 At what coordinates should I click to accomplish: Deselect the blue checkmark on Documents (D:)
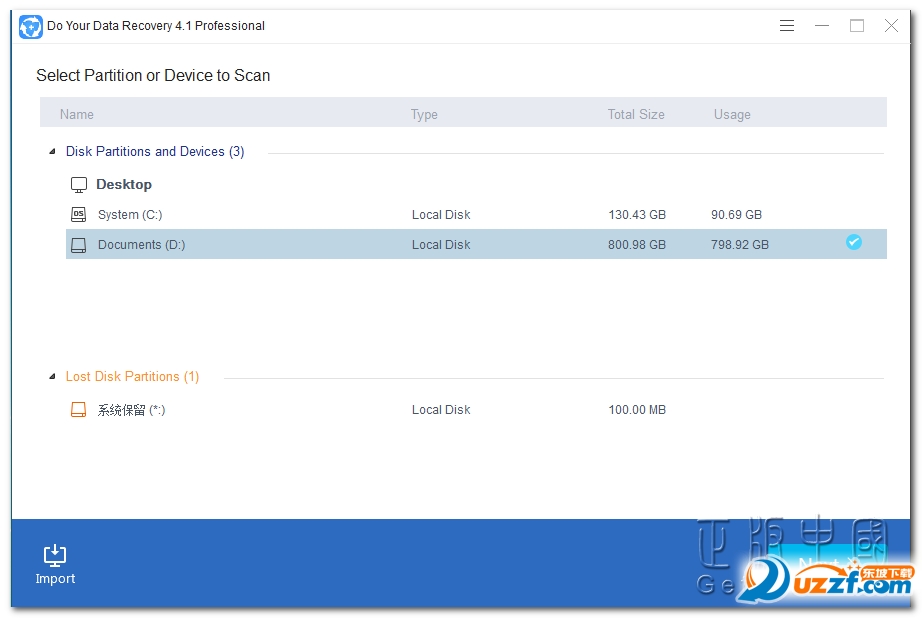pos(853,242)
